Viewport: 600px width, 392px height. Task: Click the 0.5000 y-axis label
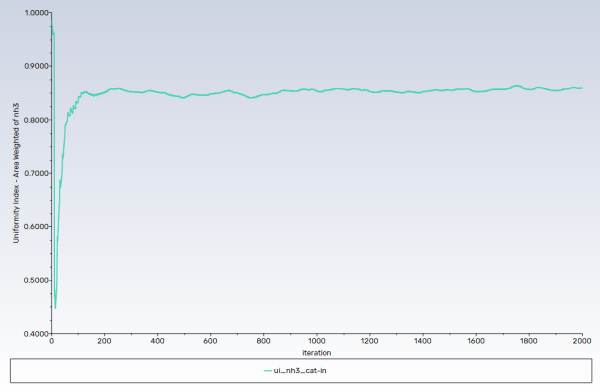click(x=36, y=280)
